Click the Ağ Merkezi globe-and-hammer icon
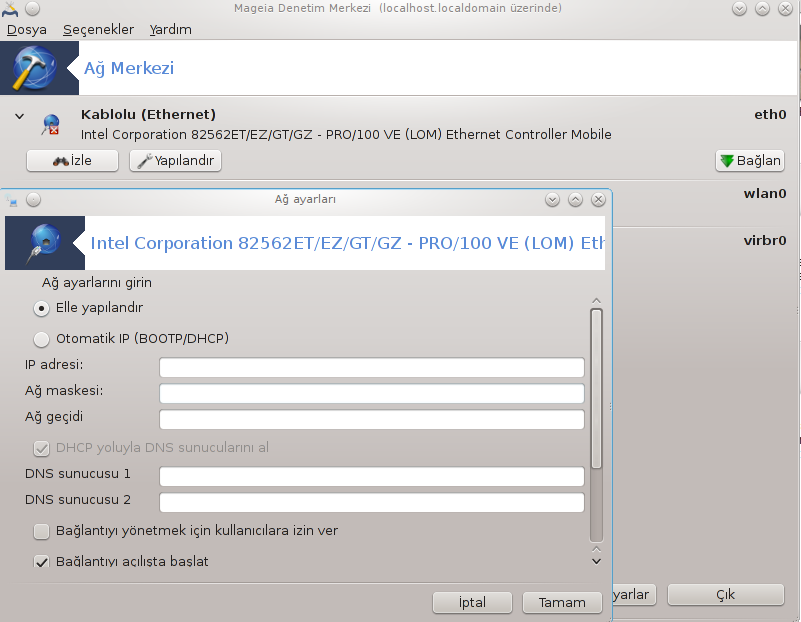 35,68
